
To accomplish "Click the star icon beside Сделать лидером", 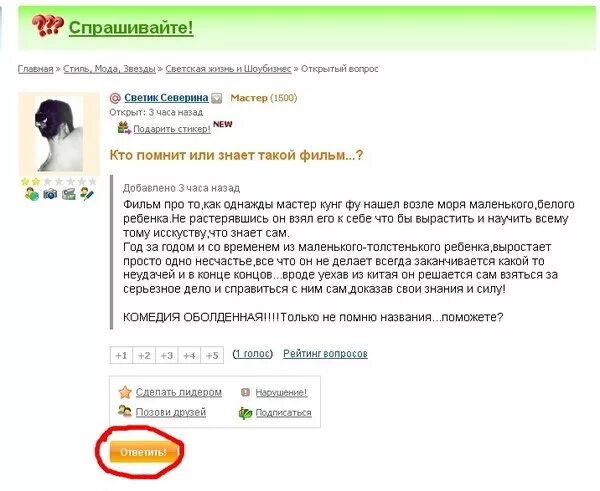I will (x=125, y=392).
